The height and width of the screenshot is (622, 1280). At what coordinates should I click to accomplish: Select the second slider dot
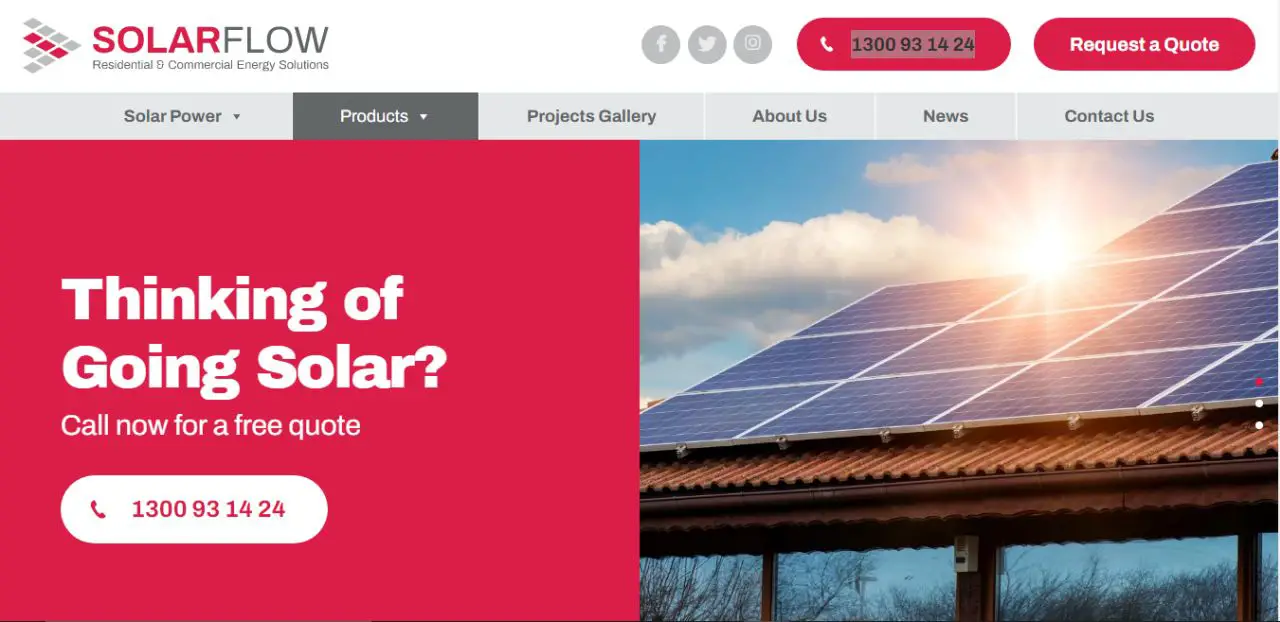point(1259,404)
